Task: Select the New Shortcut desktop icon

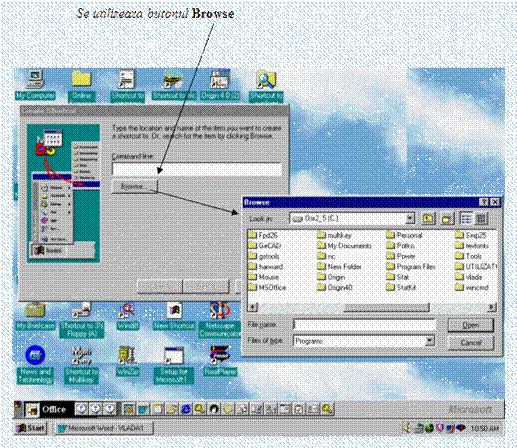Action: point(174,317)
